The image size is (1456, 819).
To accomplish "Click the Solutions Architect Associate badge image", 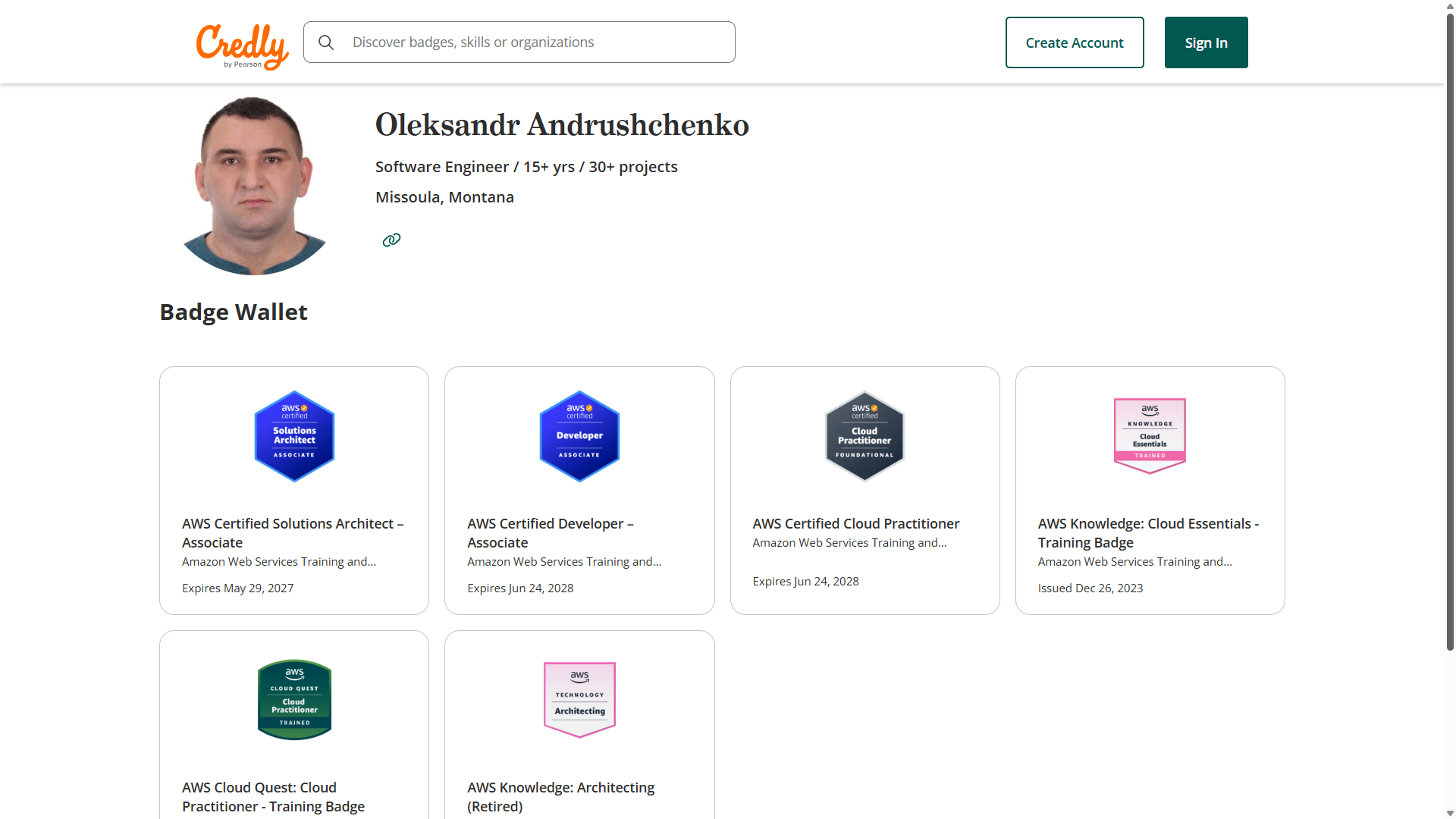I will pos(294,436).
